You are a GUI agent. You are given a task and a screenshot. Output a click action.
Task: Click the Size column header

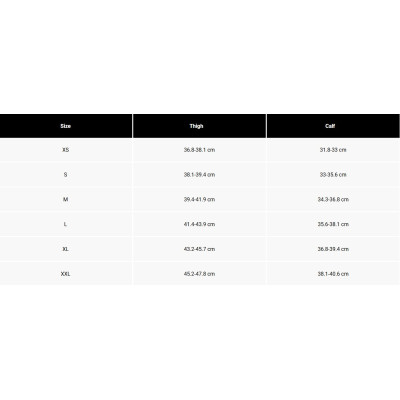point(66,126)
